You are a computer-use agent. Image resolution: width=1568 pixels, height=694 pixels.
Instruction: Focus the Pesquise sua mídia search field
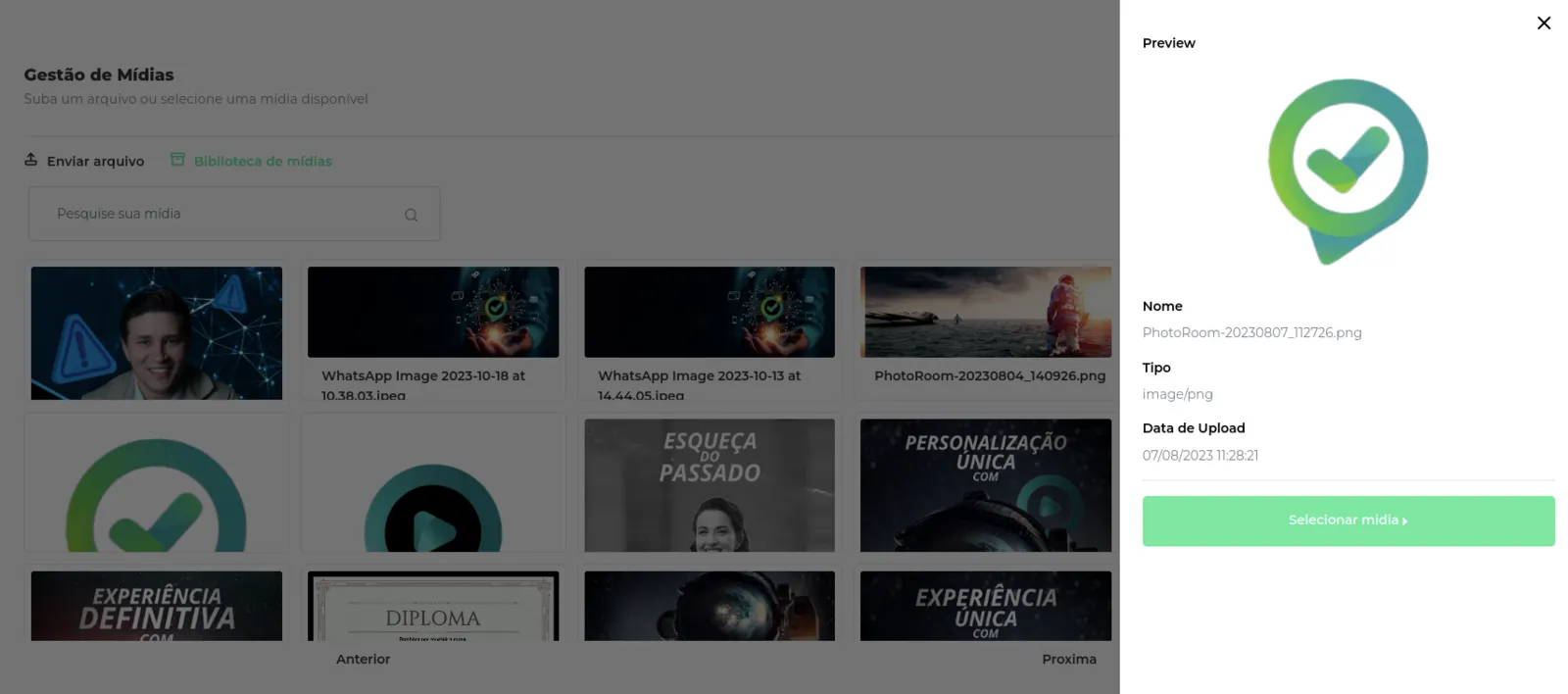pyautogui.click(x=234, y=214)
